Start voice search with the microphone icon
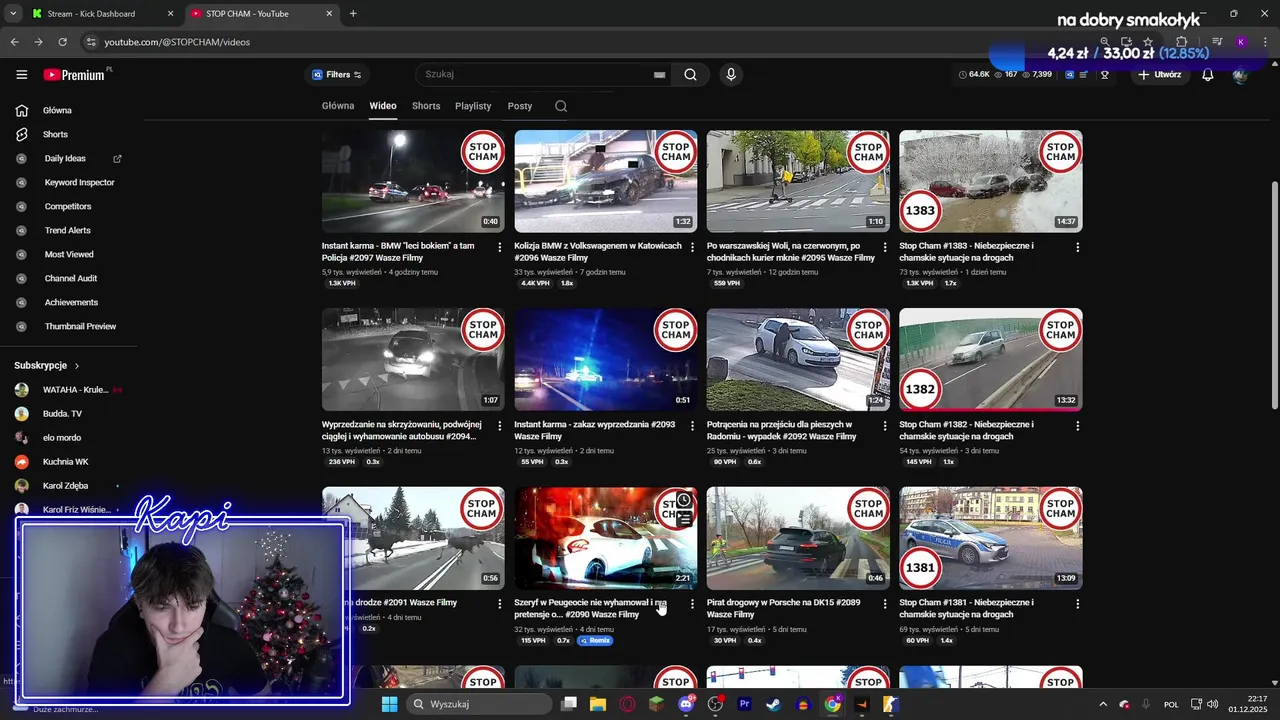 [731, 74]
